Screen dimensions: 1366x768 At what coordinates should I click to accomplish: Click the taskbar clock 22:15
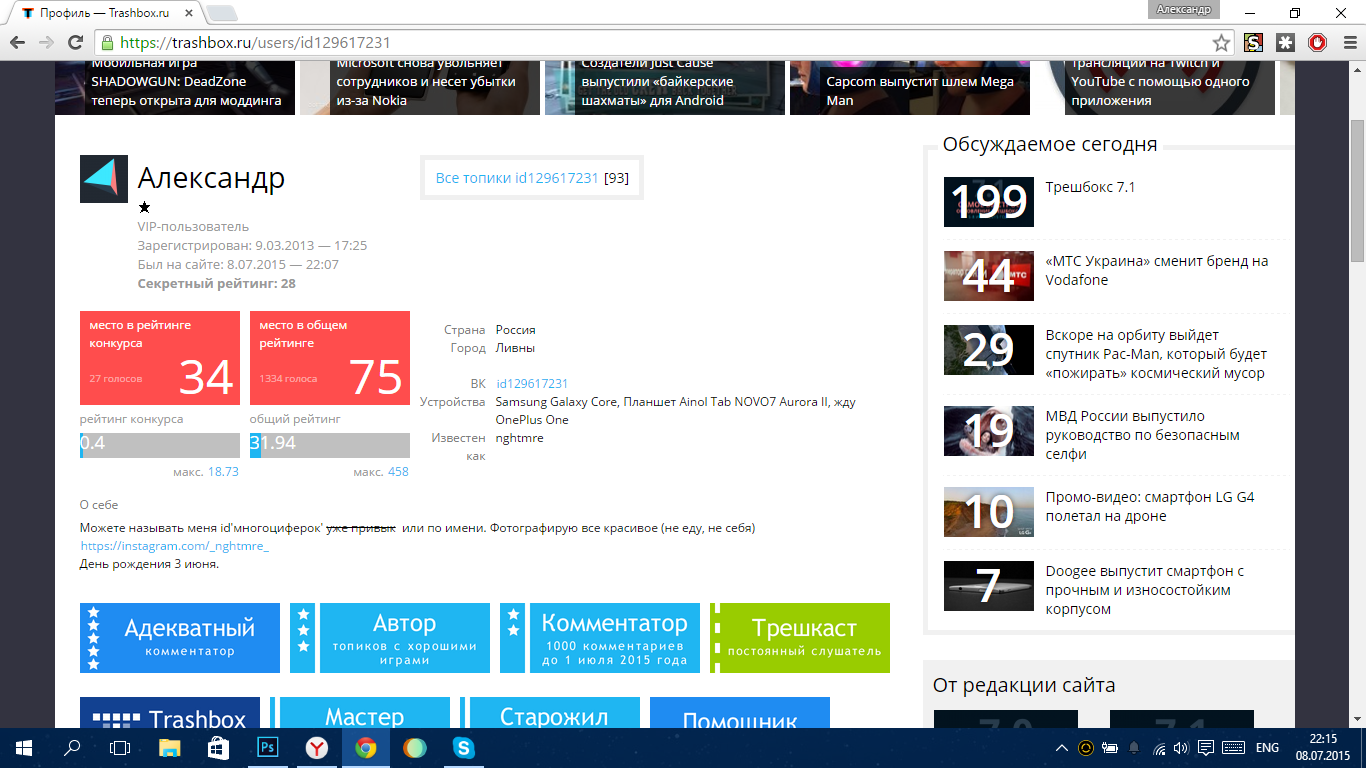click(1322, 748)
